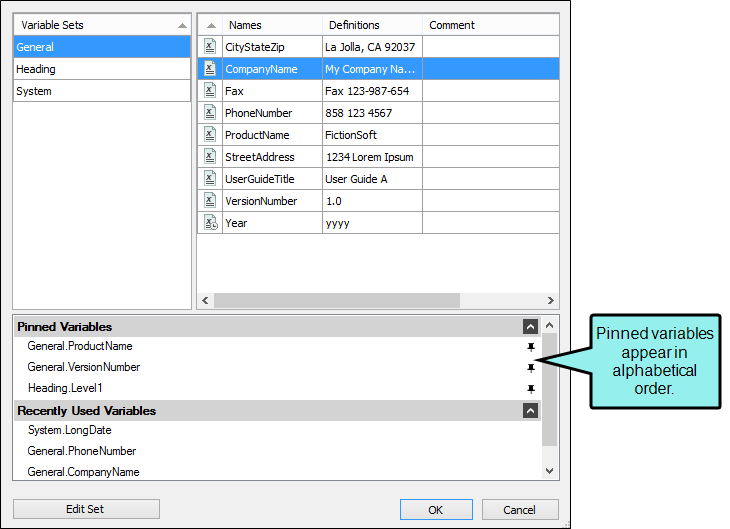Screen dimensions: 730x529
Task: Choose pinned variable Heading.Level1
Action: pos(65,388)
